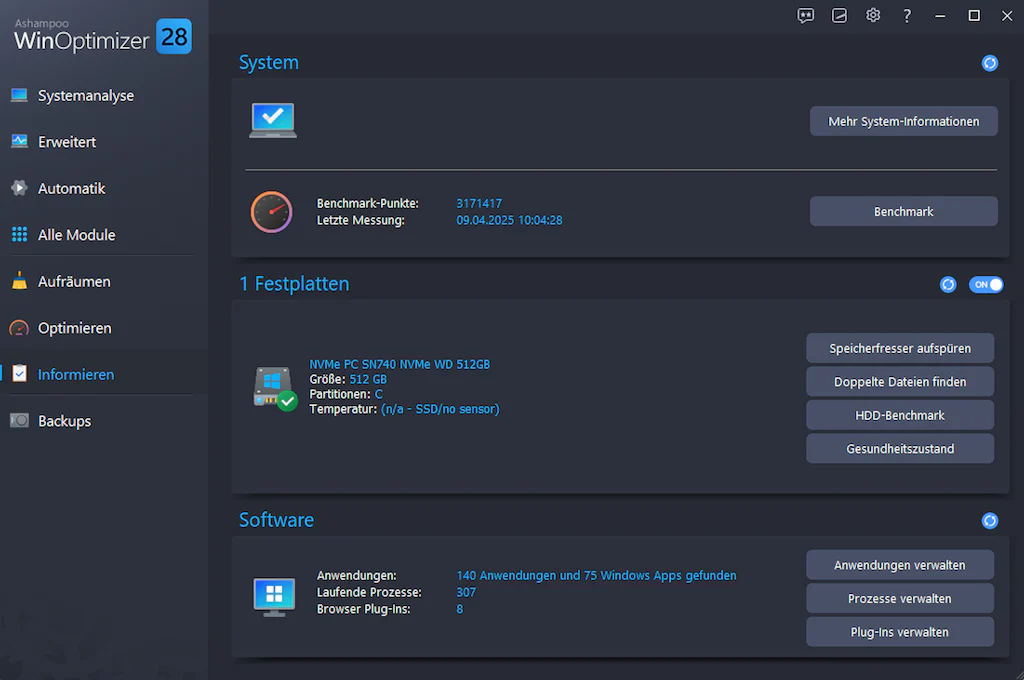The image size is (1024, 680).
Task: Check the Gesundheitszustand button
Action: [900, 449]
